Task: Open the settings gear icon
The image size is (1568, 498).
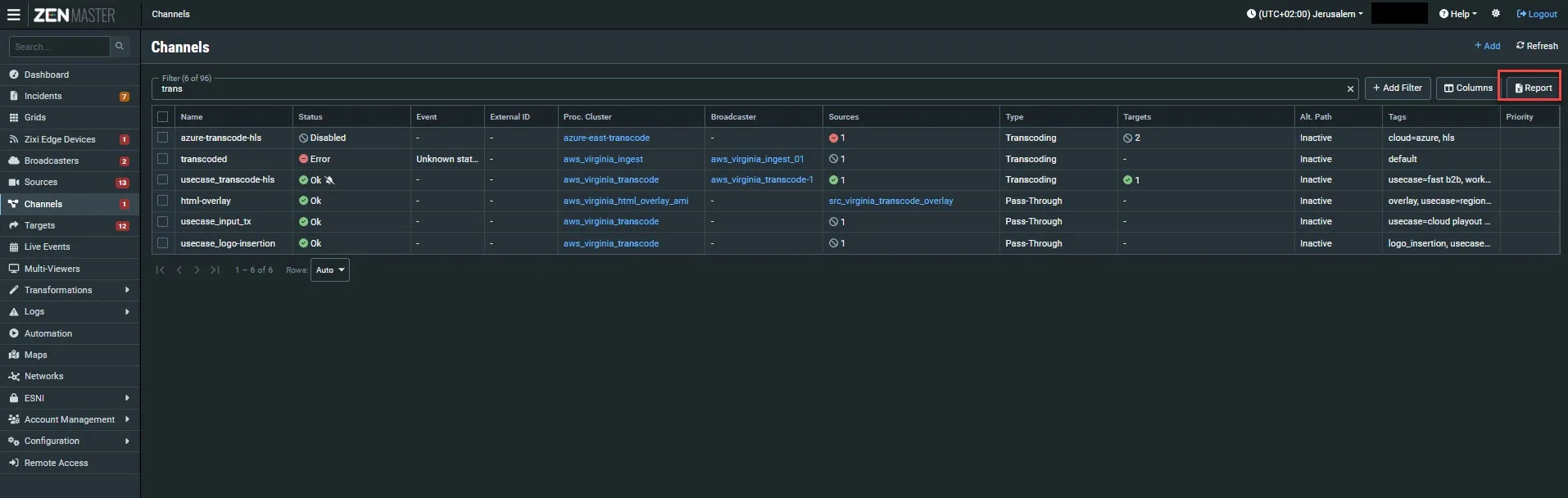Action: 1496,14
